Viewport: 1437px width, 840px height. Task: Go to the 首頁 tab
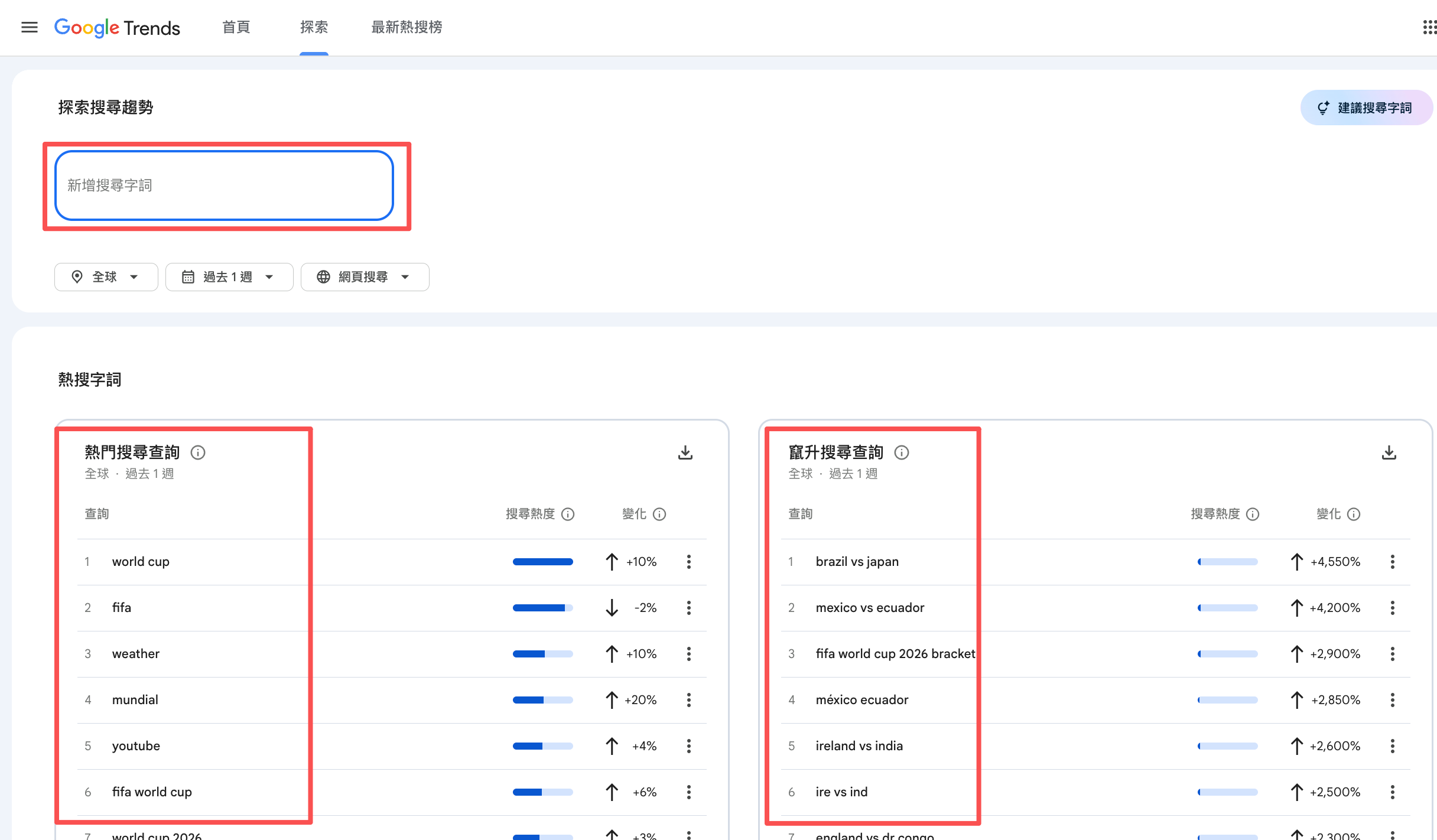(x=236, y=27)
